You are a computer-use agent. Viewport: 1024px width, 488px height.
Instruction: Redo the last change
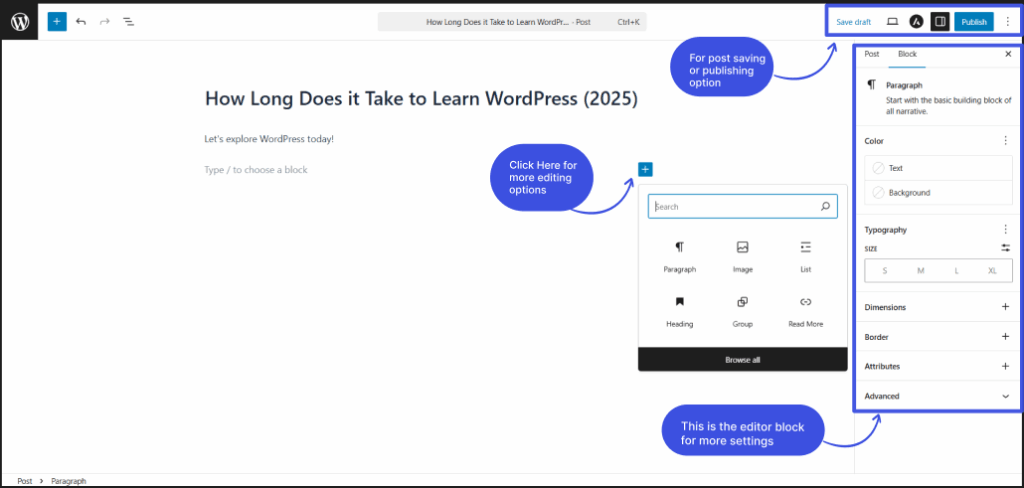[x=104, y=22]
